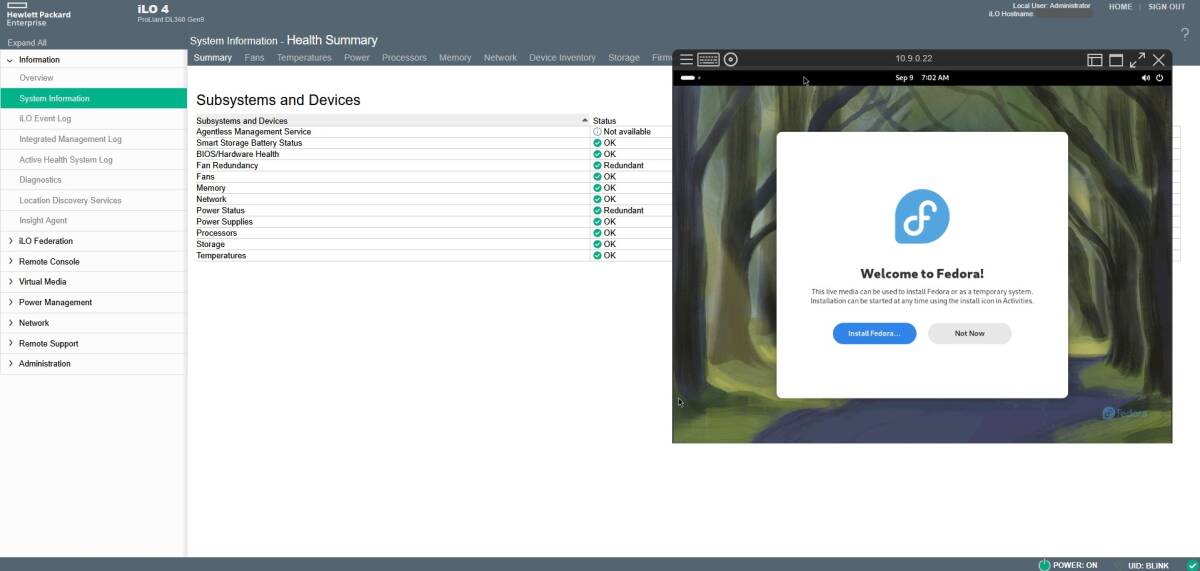The image size is (1200, 571).
Task: Open the Storage tab
Action: tap(624, 58)
